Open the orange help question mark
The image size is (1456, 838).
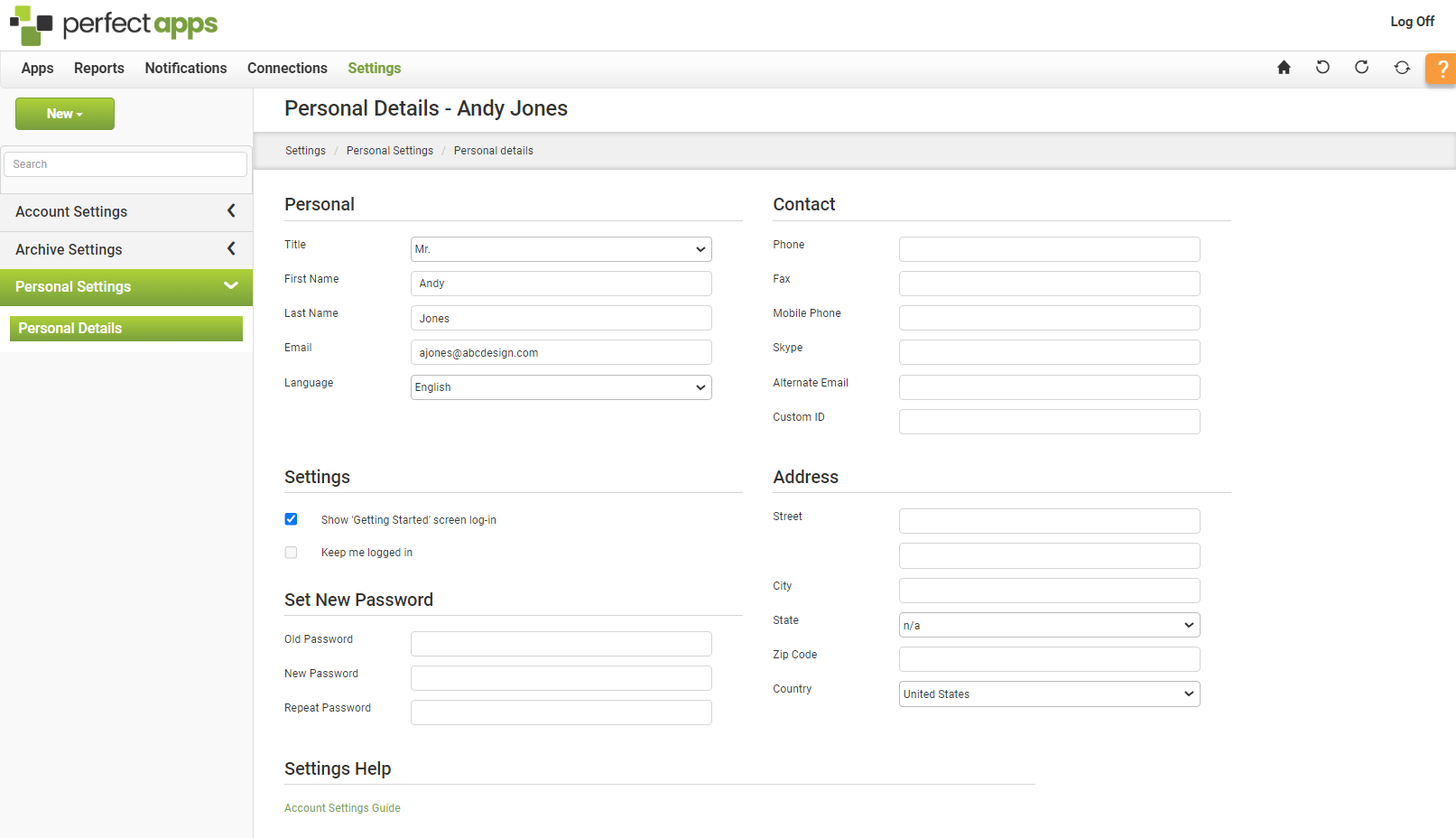[x=1442, y=69]
